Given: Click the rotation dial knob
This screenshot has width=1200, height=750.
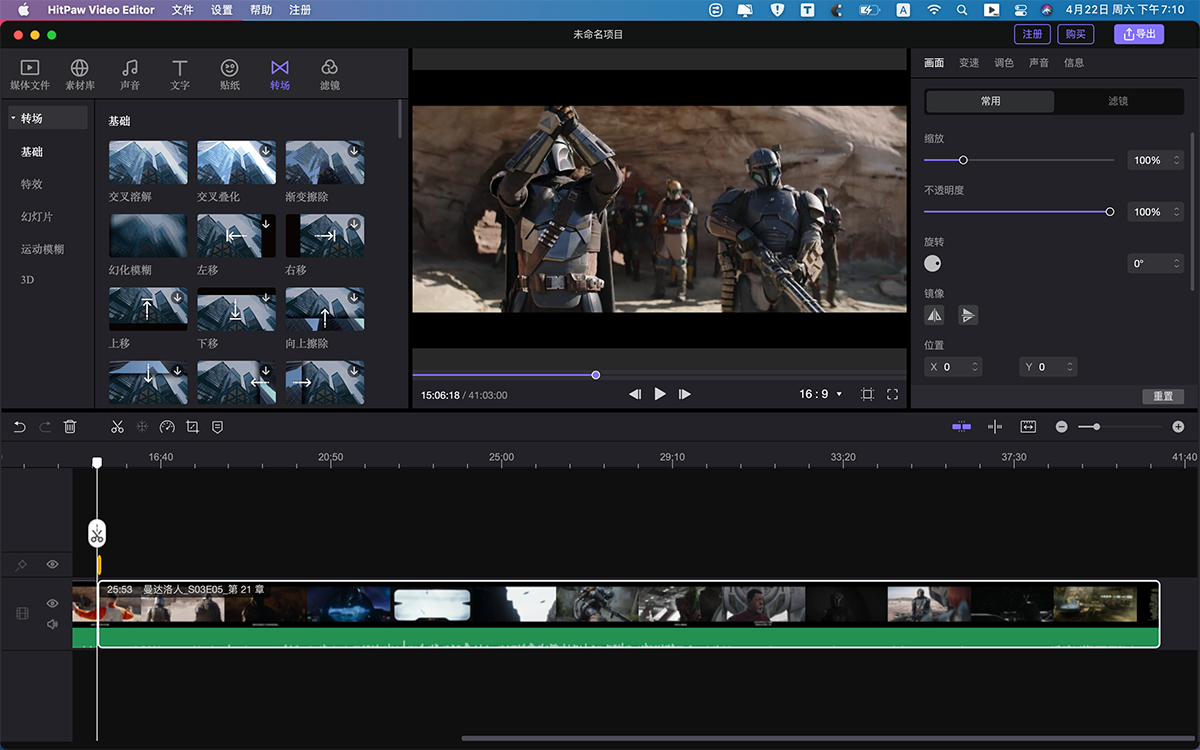Looking at the screenshot, I should [x=932, y=264].
